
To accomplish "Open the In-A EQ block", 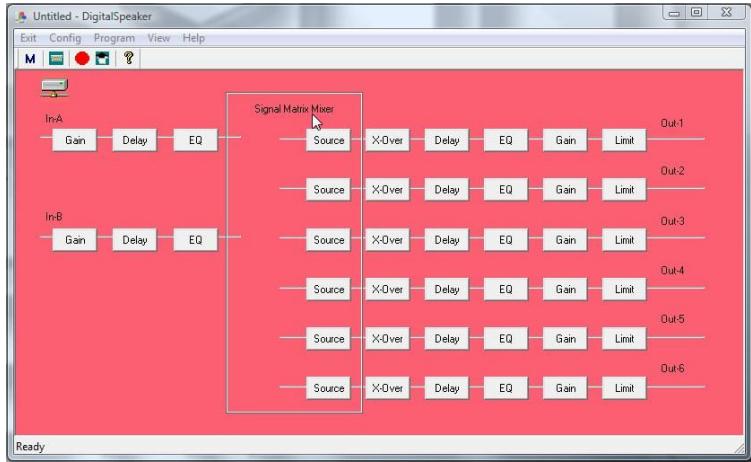I will coord(195,140).
